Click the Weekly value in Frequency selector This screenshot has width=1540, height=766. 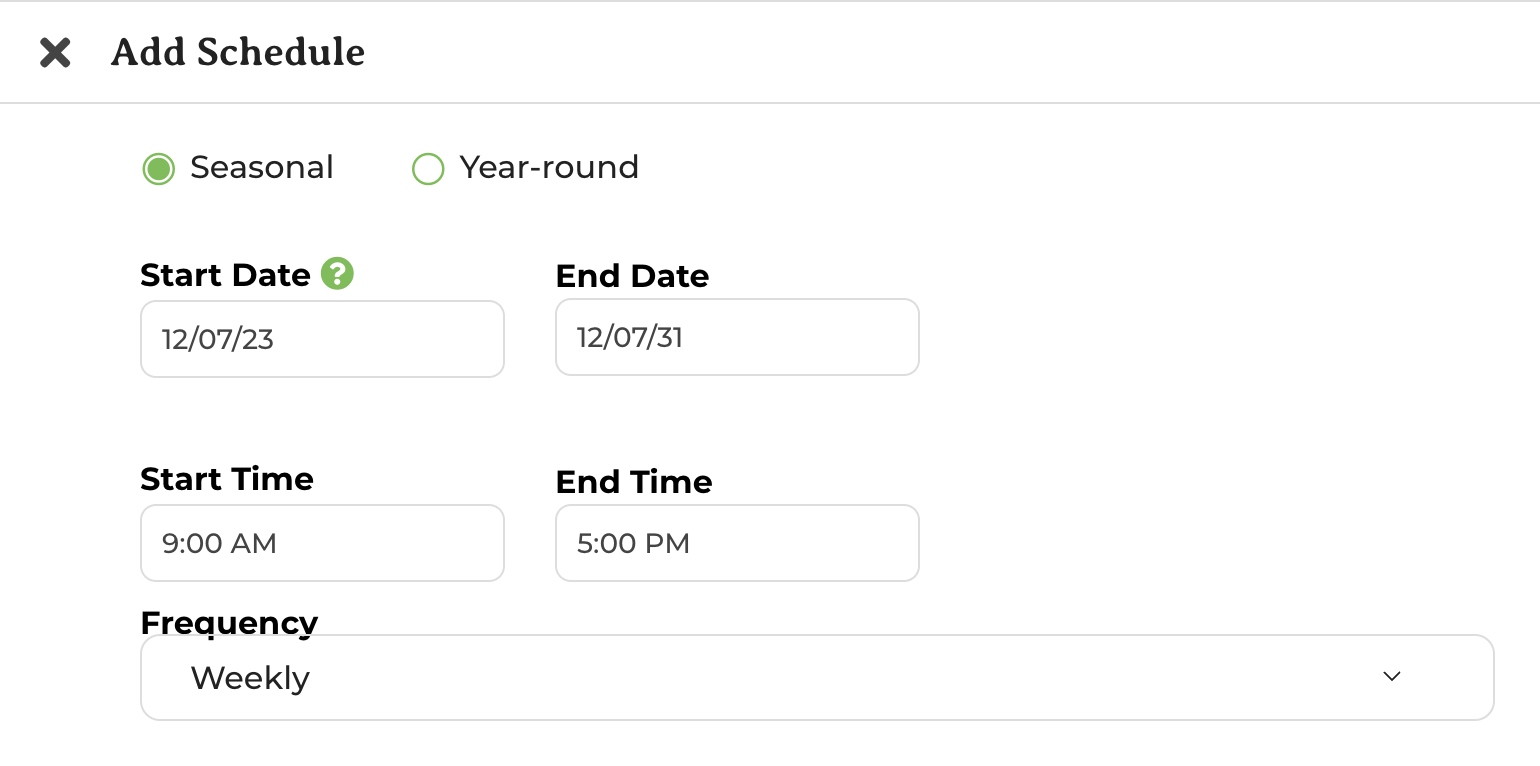click(x=250, y=678)
